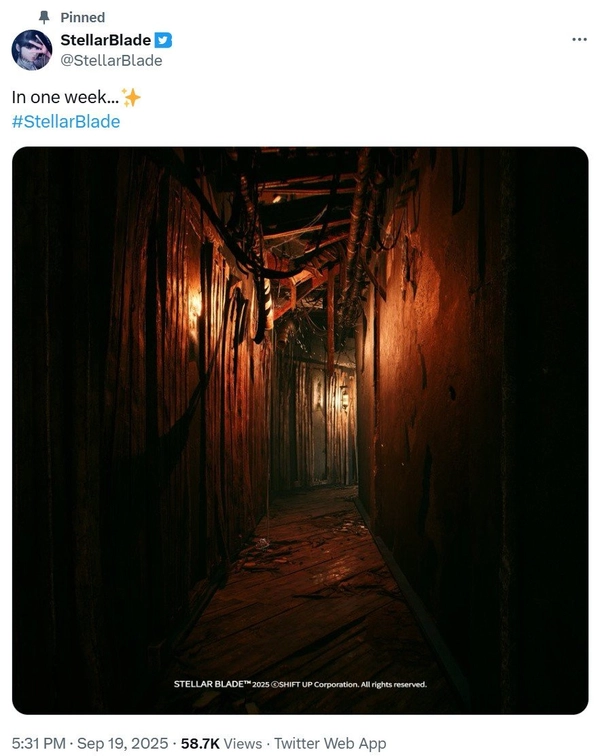This screenshot has height=756, width=600.
Task: Open the @StellarBlade handle link
Action: (111, 61)
